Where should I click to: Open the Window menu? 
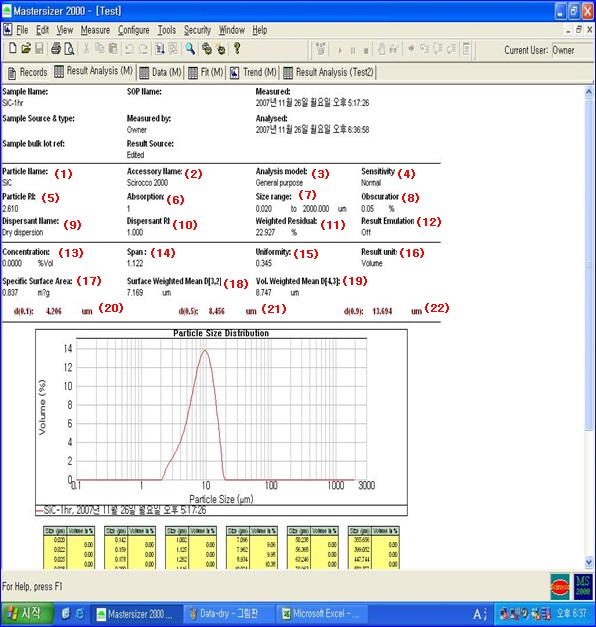click(x=232, y=30)
